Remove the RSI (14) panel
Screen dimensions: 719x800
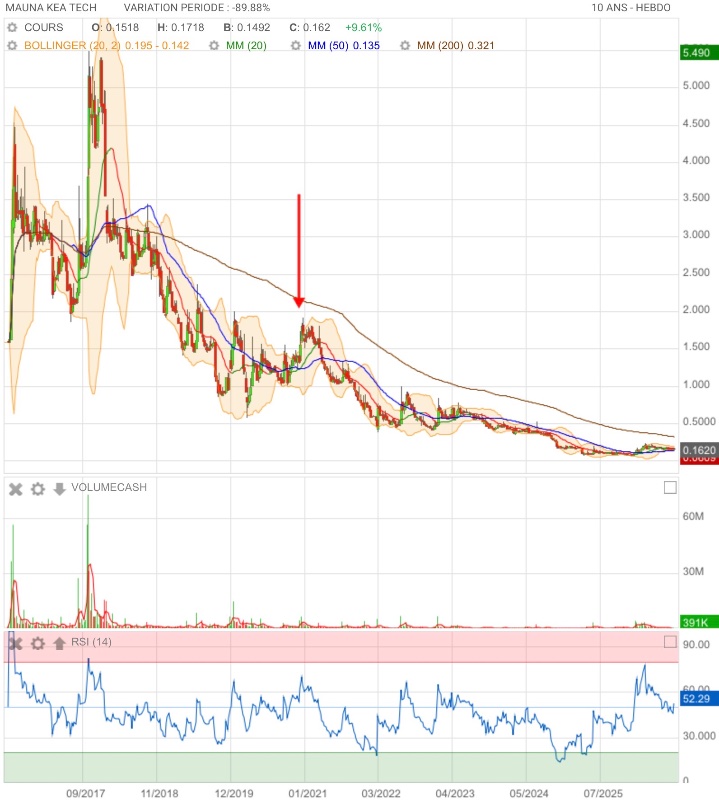click(16, 643)
